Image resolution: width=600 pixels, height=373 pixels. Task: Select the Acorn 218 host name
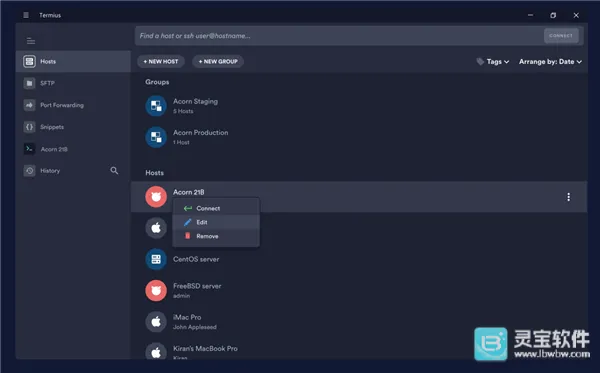click(189, 192)
